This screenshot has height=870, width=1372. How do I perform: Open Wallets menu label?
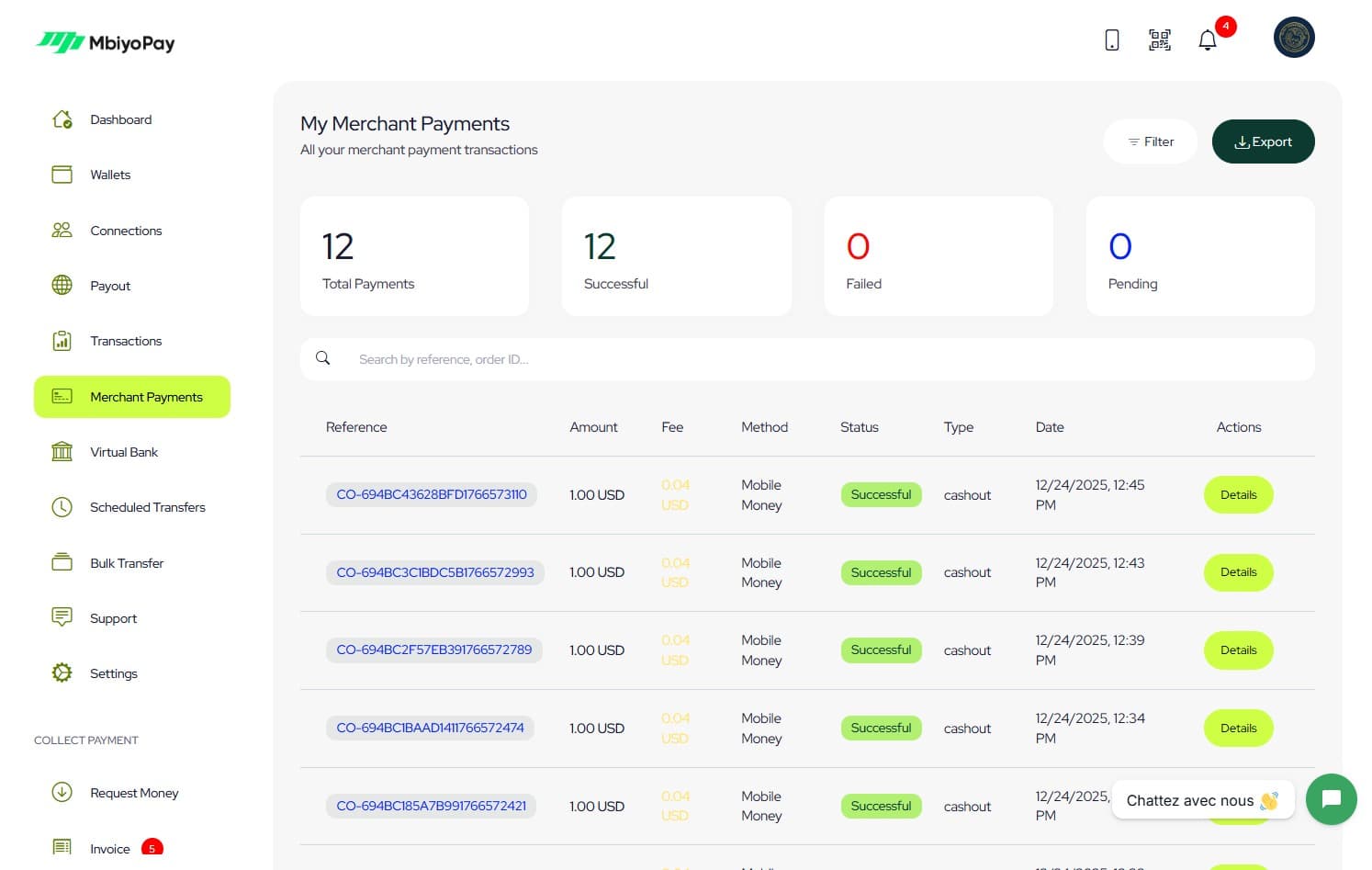(x=110, y=175)
